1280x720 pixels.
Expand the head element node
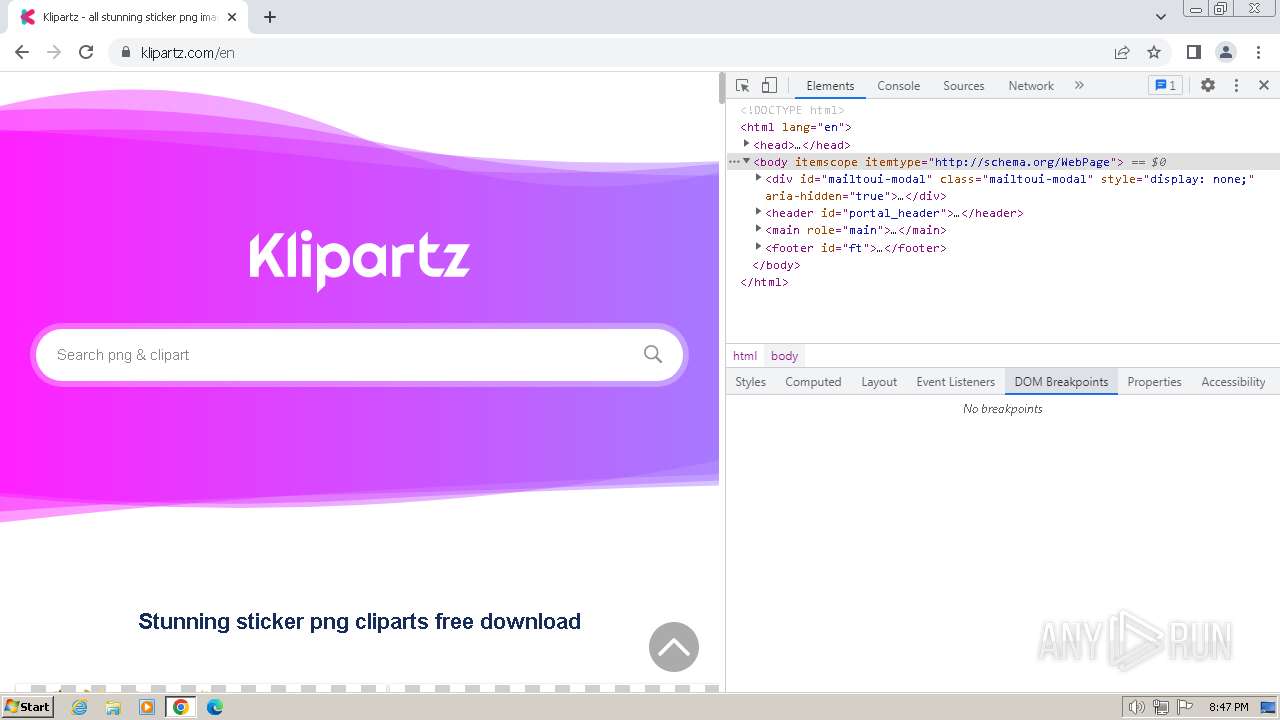click(x=746, y=144)
